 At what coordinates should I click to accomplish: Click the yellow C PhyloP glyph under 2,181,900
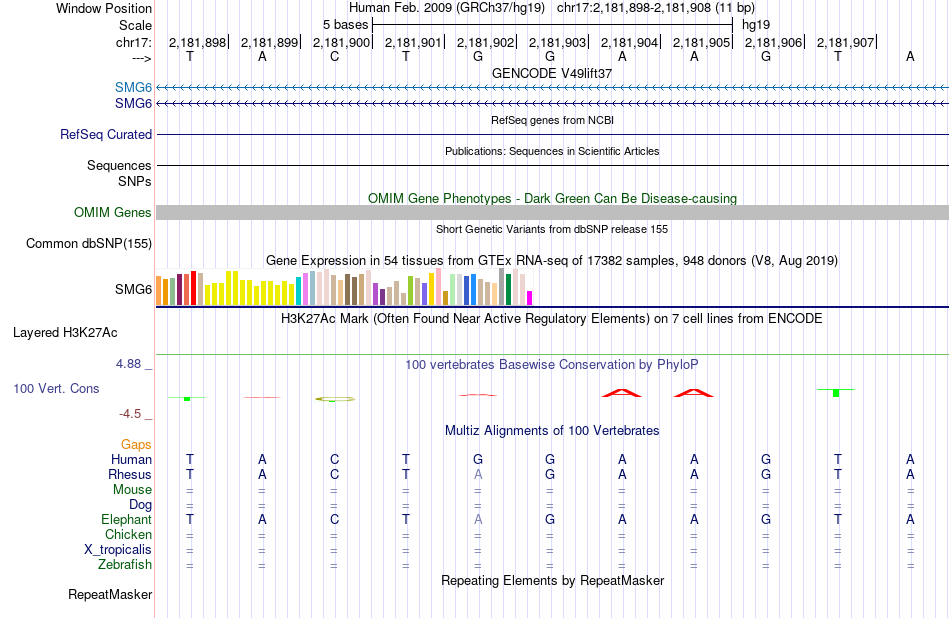click(x=334, y=399)
